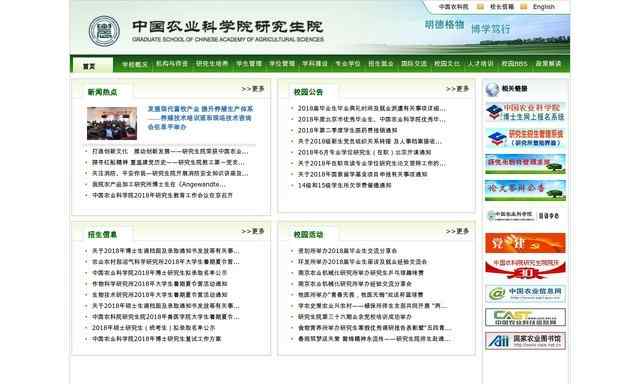
Task: Open the 论文答辩公告 banner
Action: (x=525, y=190)
